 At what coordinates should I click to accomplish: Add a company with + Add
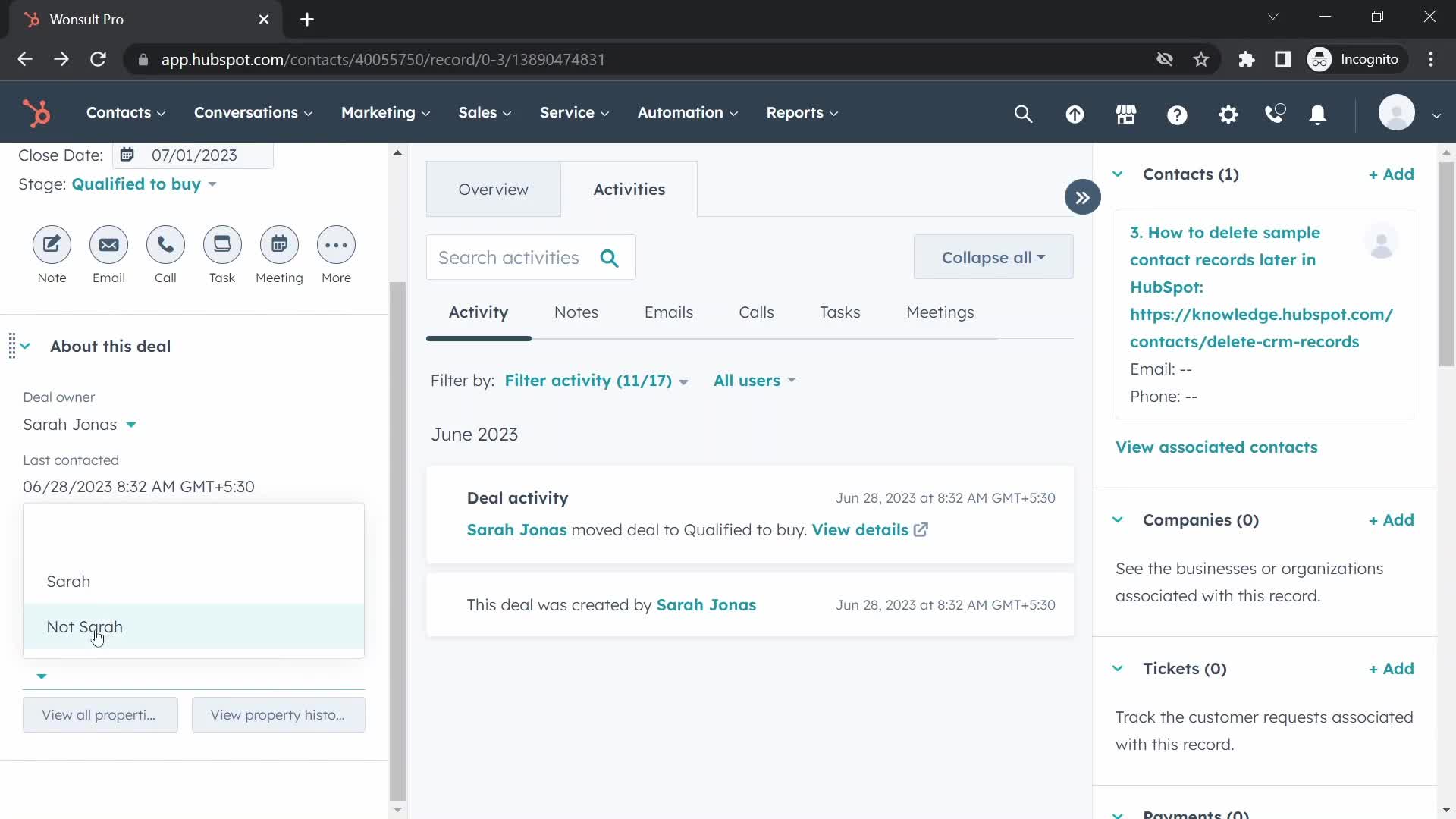tap(1391, 520)
